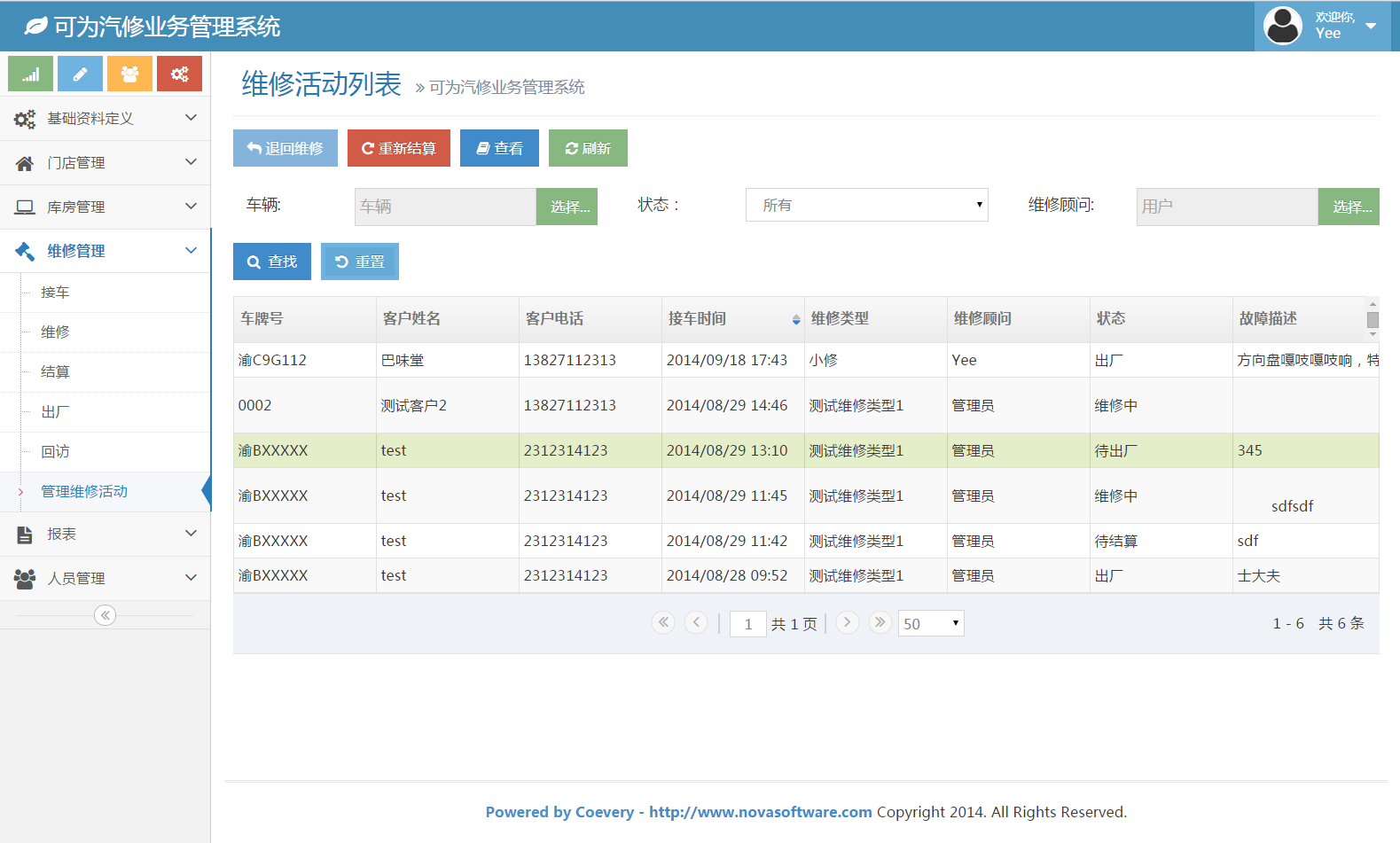Go to the next page arrow
The width and height of the screenshot is (1400, 843).
tap(847, 622)
